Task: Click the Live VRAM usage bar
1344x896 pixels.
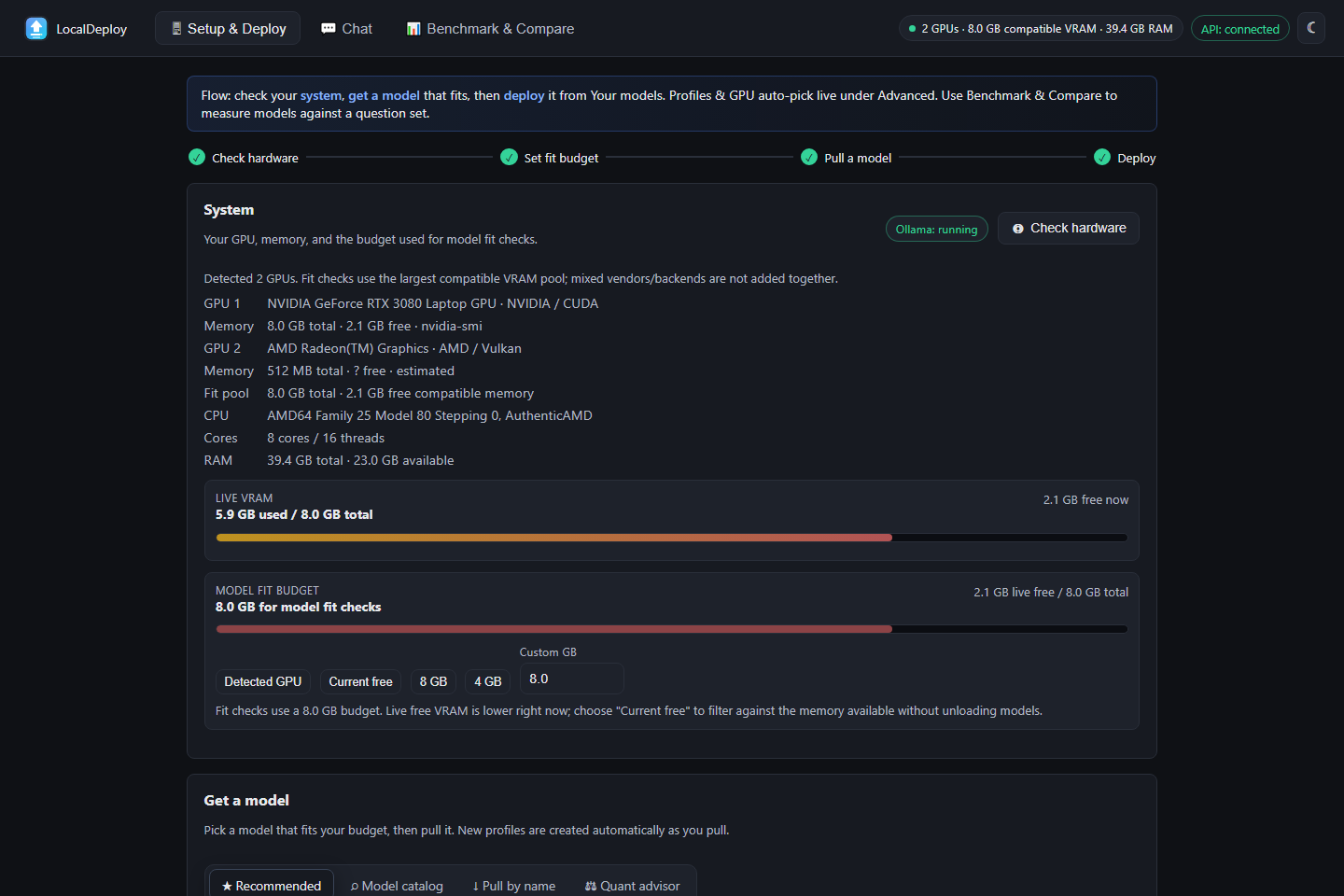Action: coord(672,538)
